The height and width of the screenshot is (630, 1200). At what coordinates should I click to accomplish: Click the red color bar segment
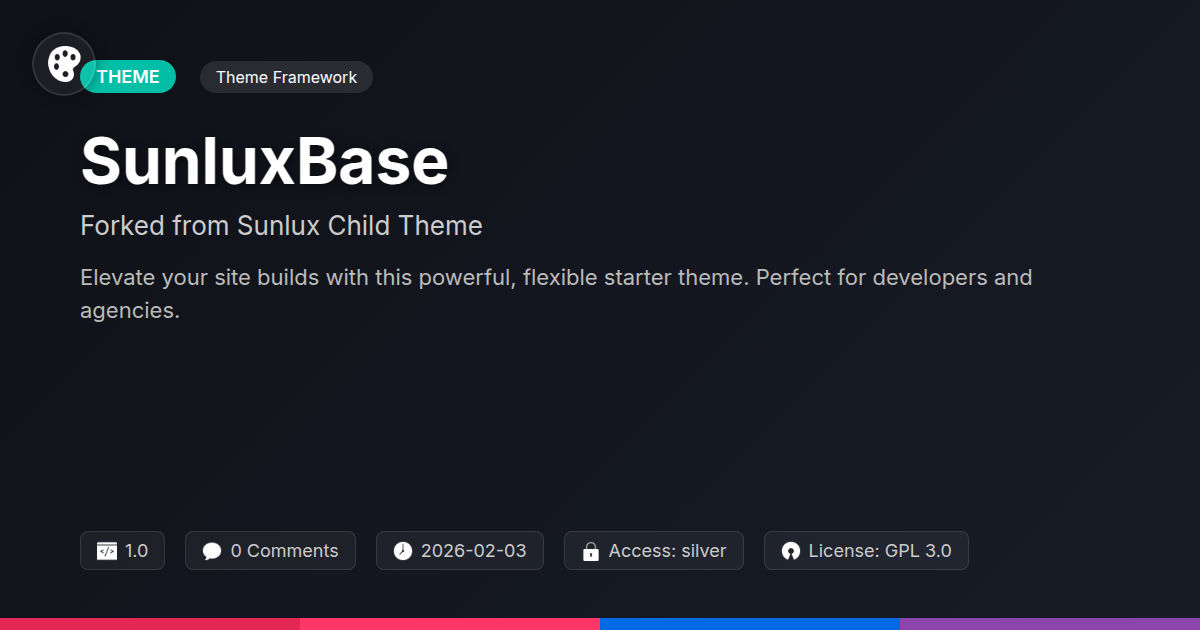coord(150,623)
